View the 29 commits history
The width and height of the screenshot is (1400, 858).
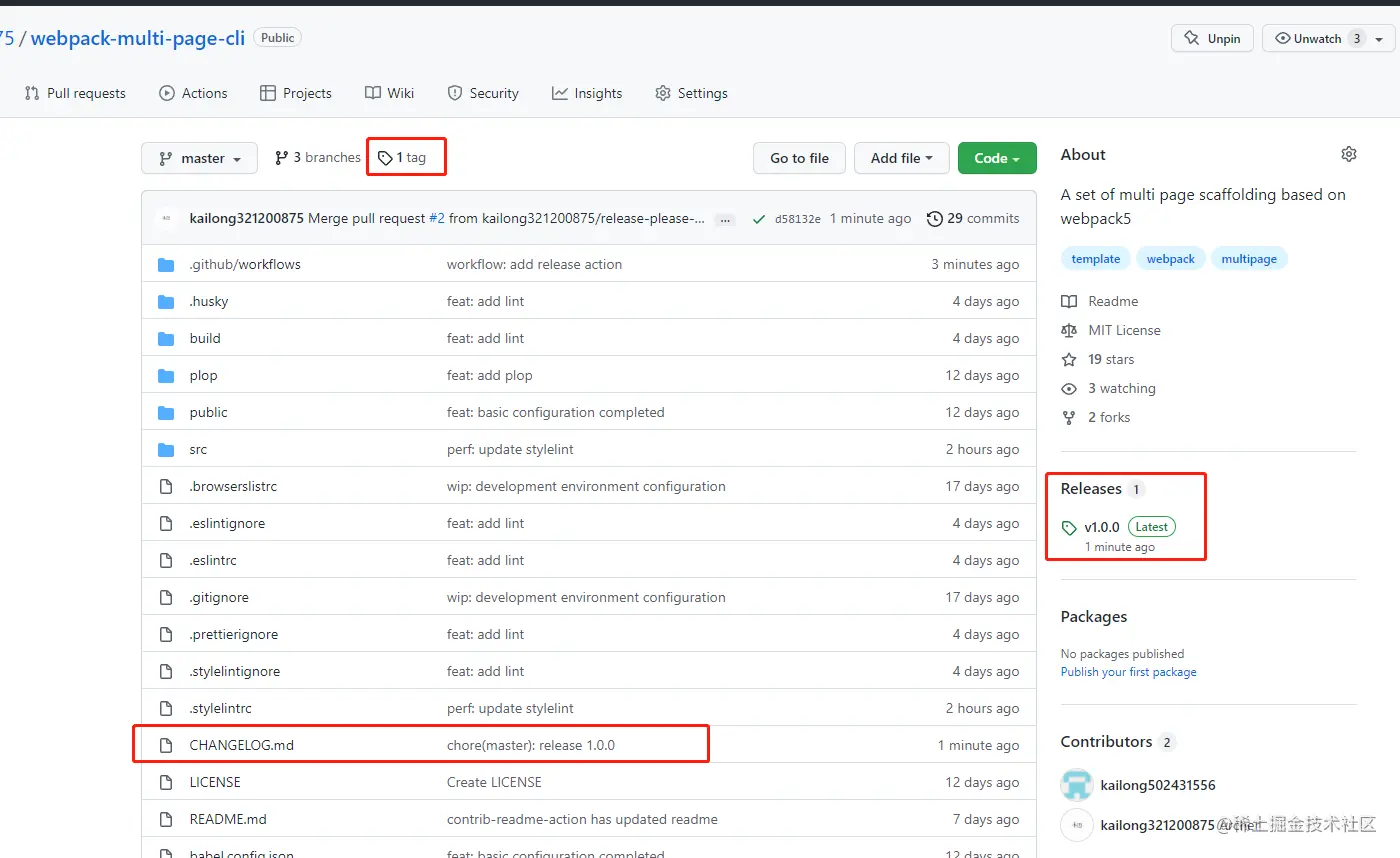point(973,218)
